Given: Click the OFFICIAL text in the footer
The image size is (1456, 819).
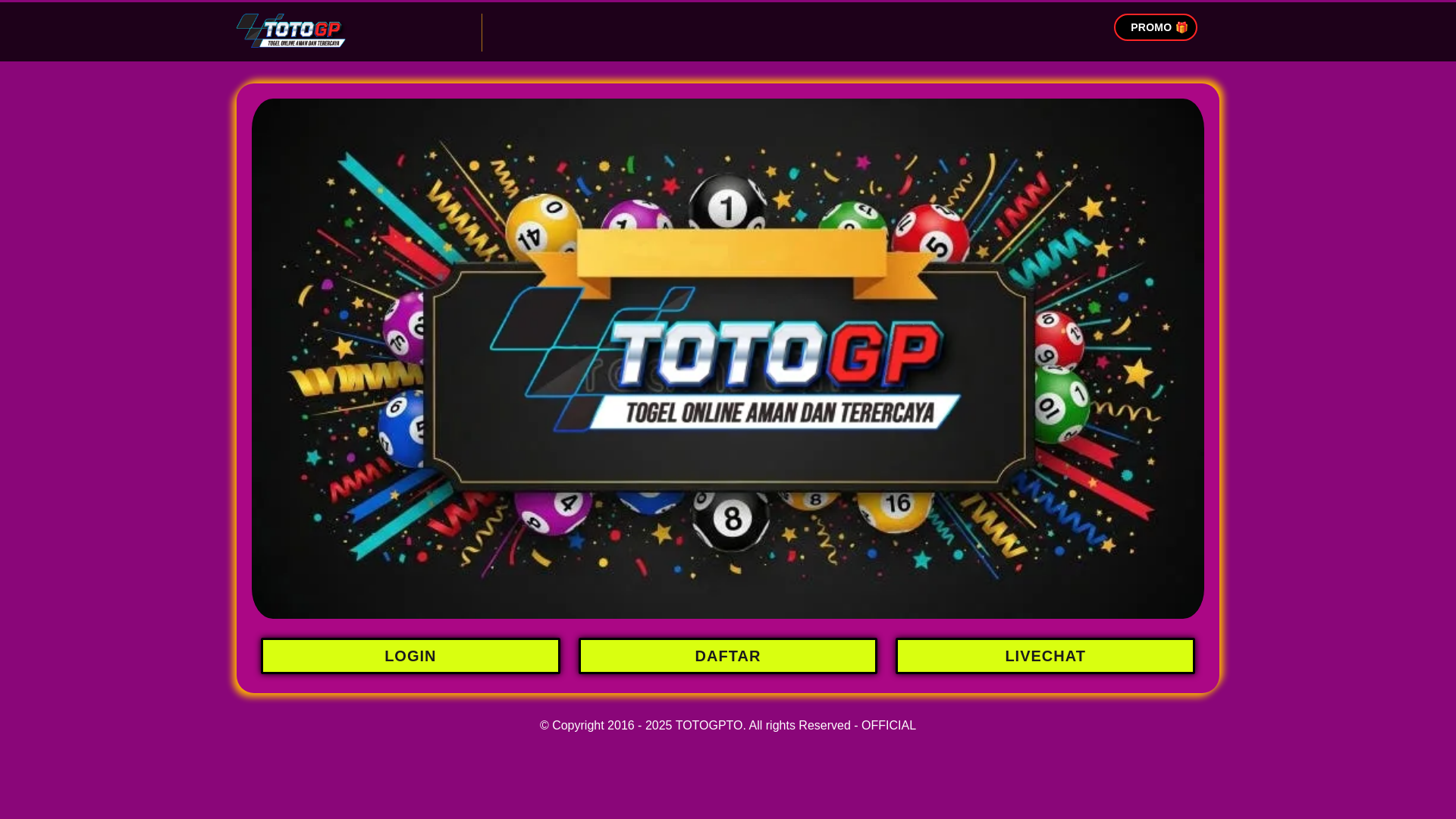Looking at the screenshot, I should [889, 726].
